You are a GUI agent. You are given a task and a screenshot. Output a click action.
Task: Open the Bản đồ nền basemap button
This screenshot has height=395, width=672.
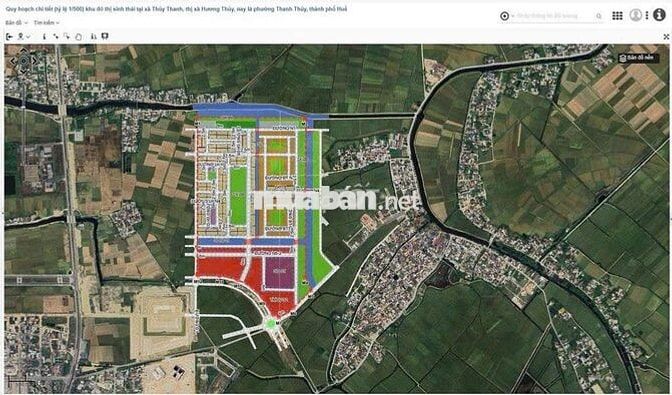click(639, 58)
